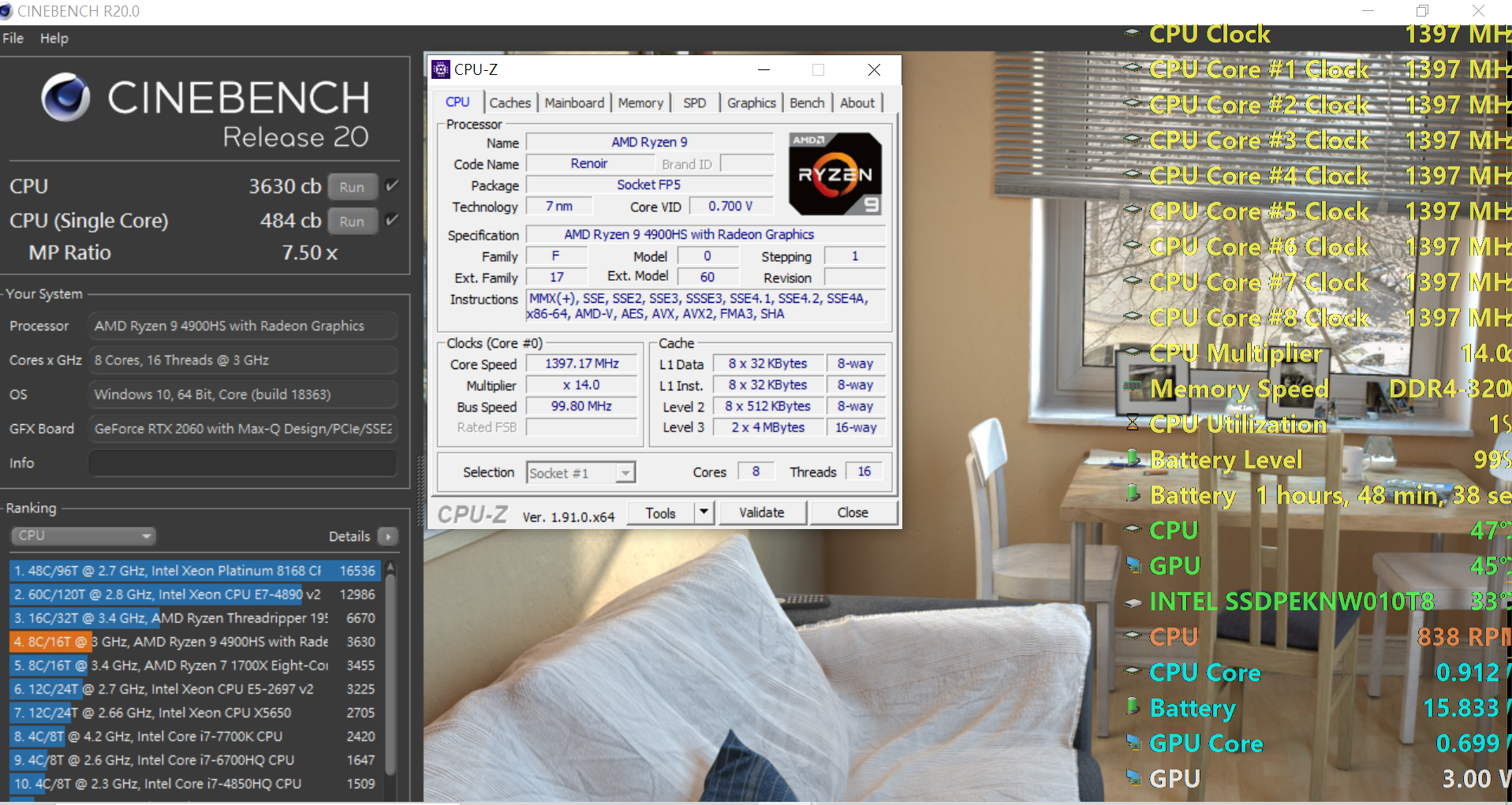Click the CPU Core #1 Clock sensor icon
Image resolution: width=1512 pixels, height=805 pixels.
[x=1133, y=69]
